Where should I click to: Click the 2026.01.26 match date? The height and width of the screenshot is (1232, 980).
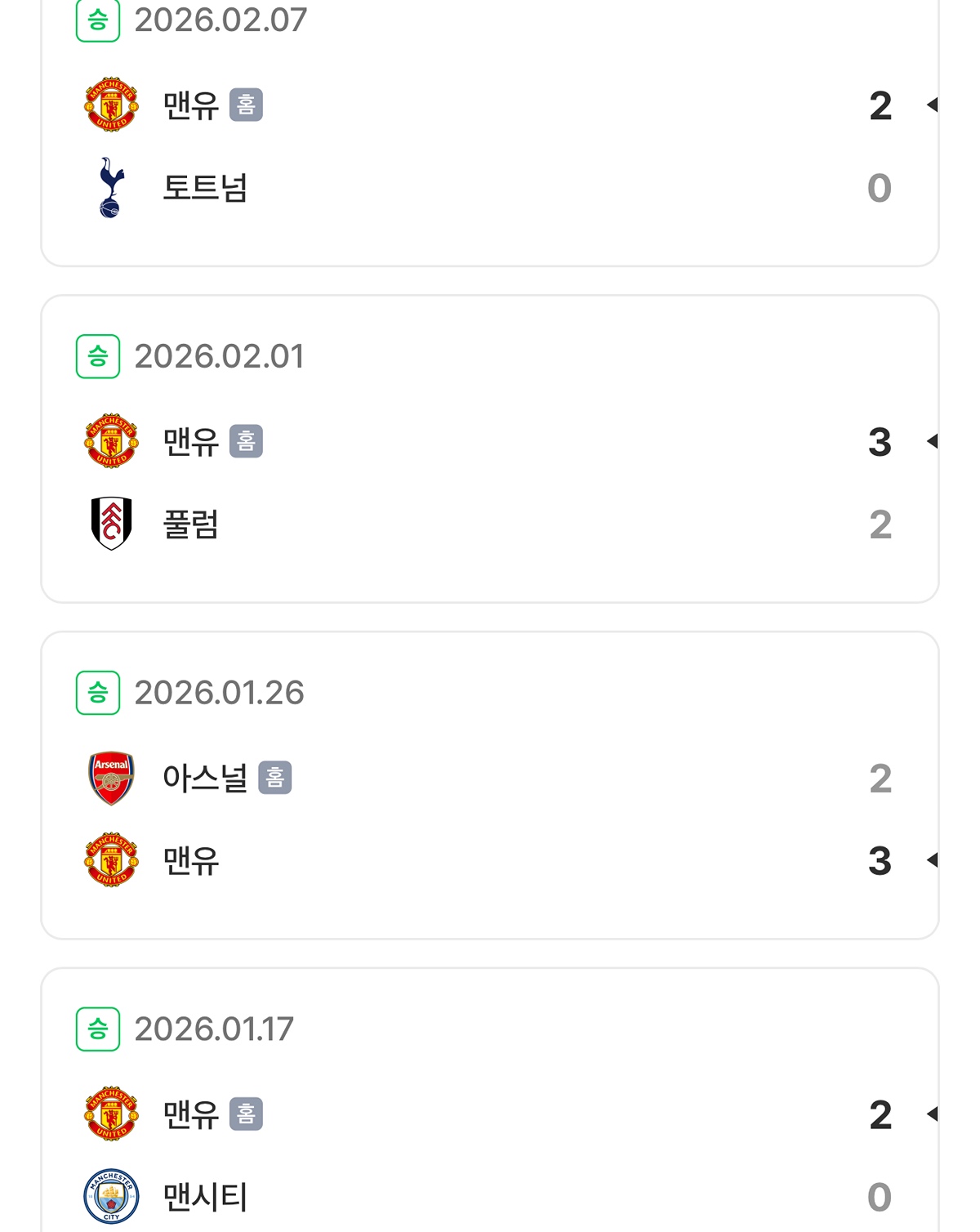(x=219, y=693)
